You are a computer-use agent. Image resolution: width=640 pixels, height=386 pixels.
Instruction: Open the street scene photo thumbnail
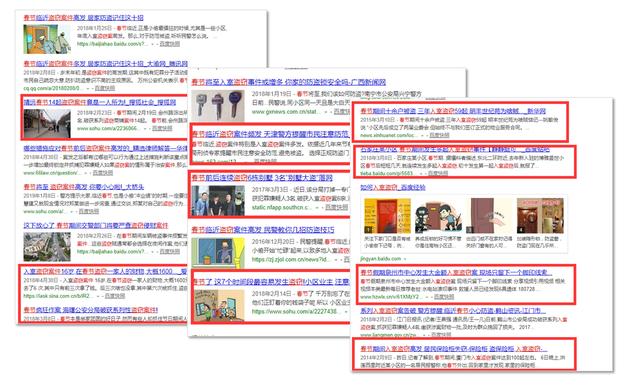point(47,123)
